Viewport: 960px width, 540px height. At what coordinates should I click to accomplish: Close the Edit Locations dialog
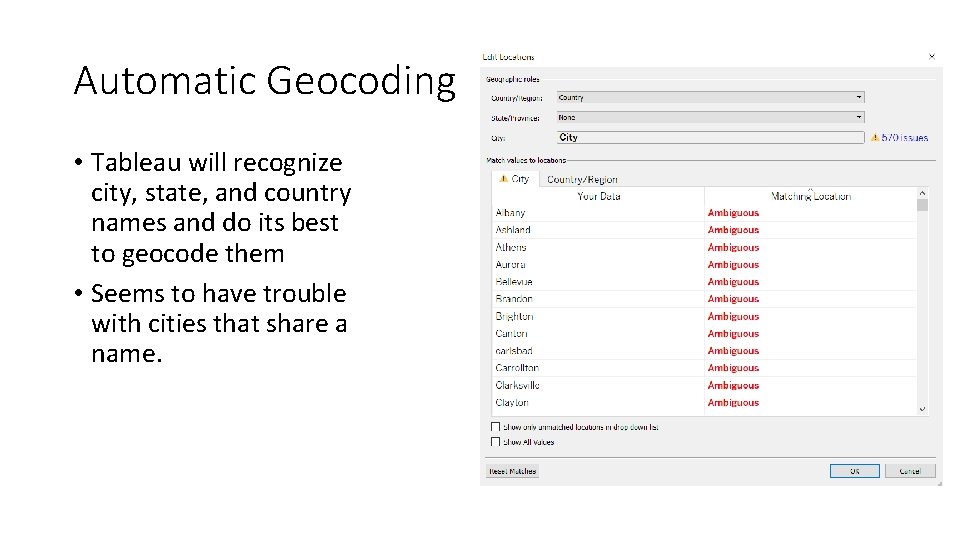point(932,56)
